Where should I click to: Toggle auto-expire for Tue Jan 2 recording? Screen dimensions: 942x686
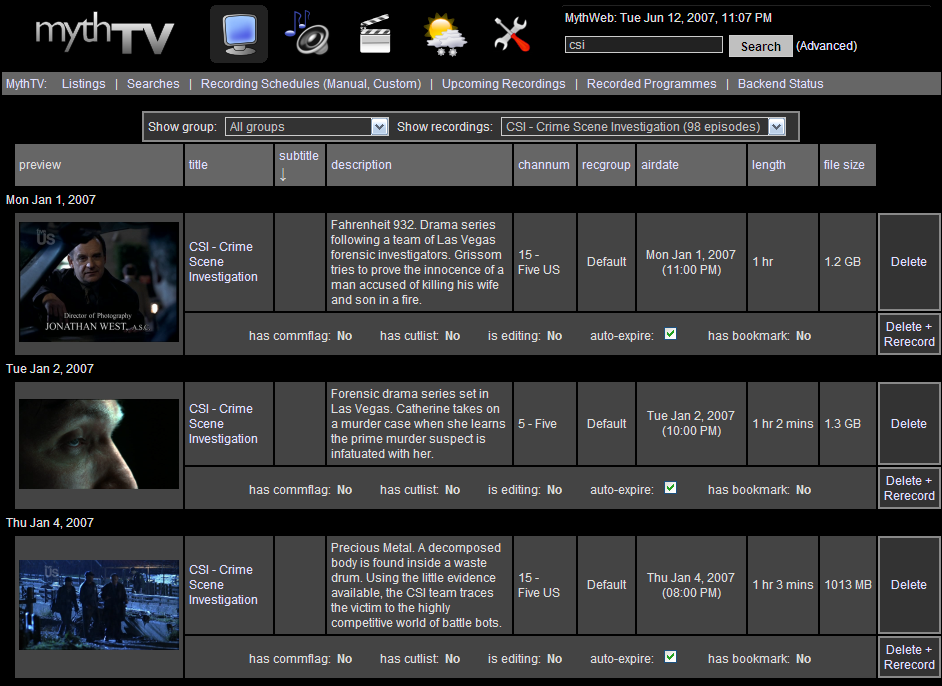coord(670,488)
